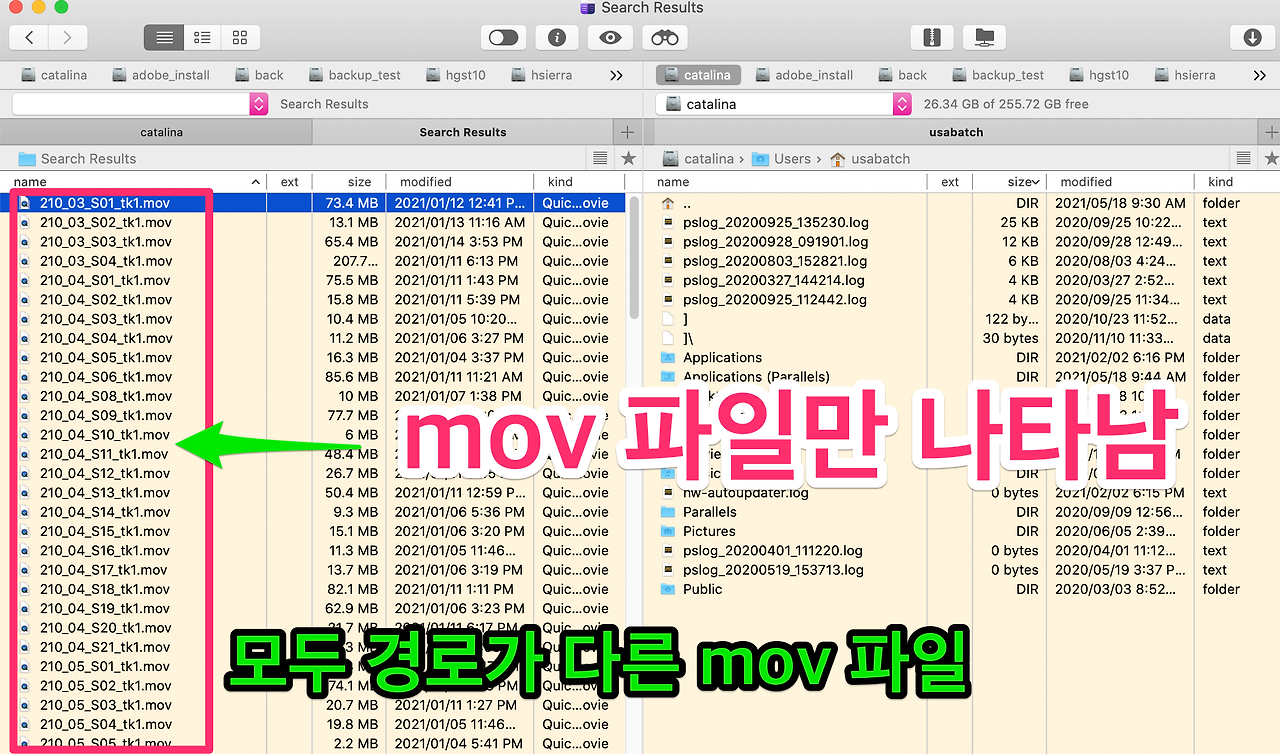Select back drive in left pane
This screenshot has width=1280, height=754.
tap(259, 75)
